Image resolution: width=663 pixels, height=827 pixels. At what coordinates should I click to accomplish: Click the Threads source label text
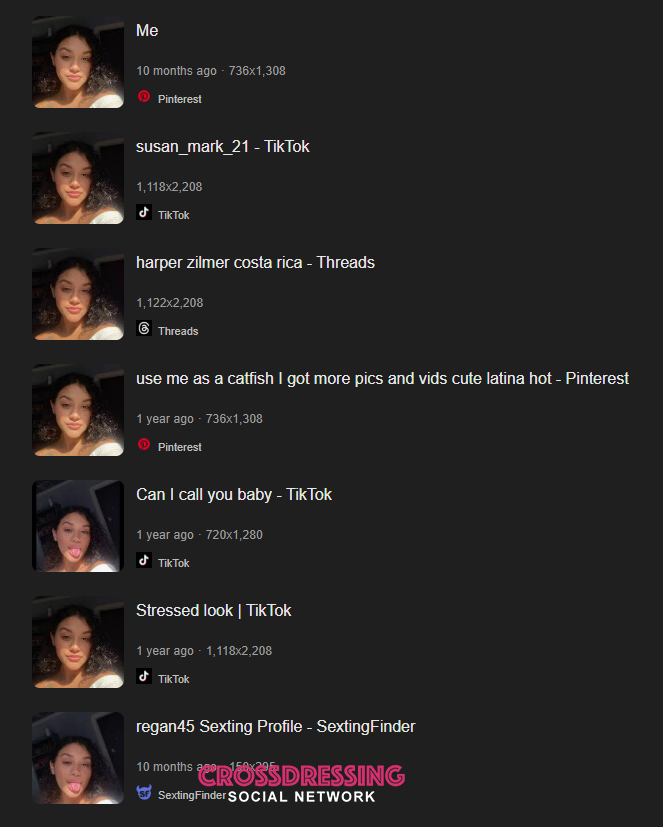[x=178, y=331]
